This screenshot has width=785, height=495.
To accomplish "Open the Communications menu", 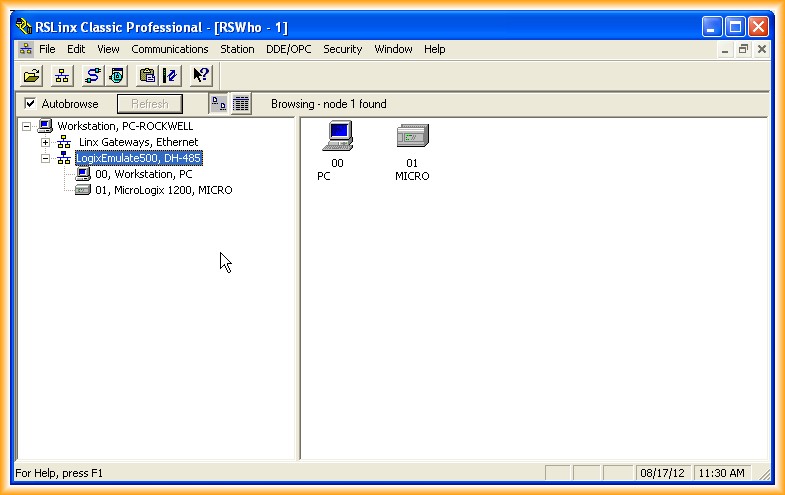I will click(169, 49).
